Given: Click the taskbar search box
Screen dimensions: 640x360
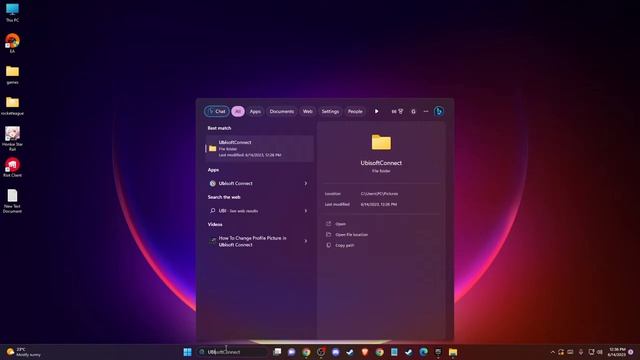Looking at the screenshot, I should tap(232, 352).
